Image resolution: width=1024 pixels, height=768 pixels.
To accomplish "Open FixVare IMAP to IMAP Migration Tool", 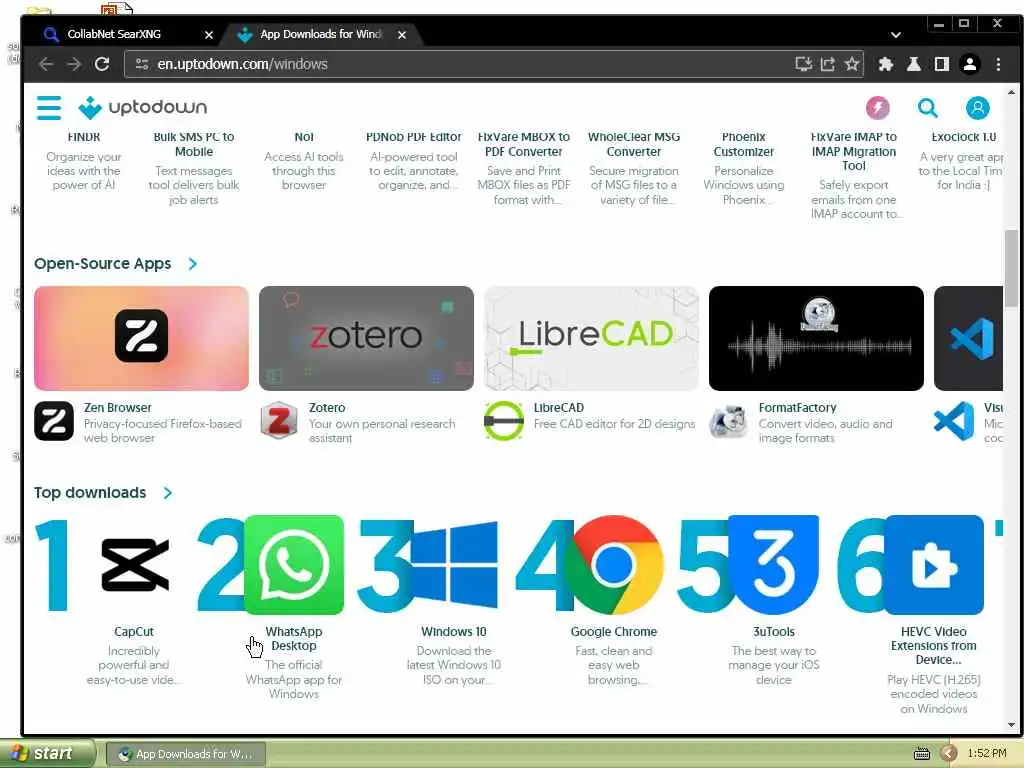I will (x=854, y=152).
